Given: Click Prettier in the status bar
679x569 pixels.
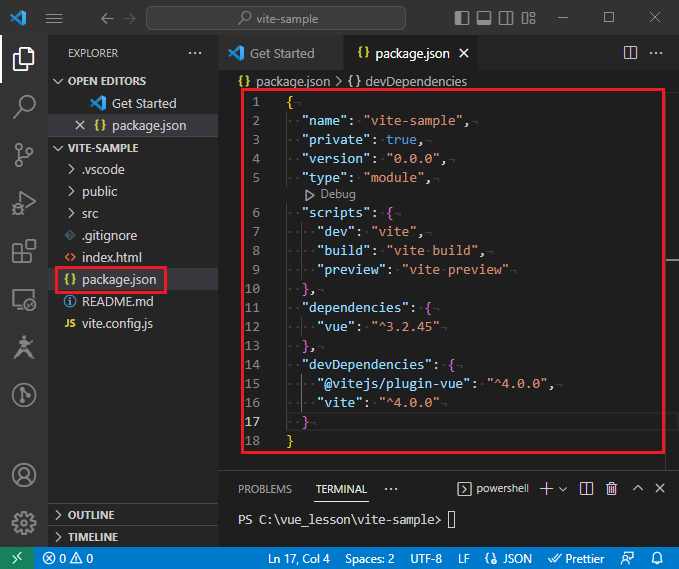Looking at the screenshot, I should point(576,559).
